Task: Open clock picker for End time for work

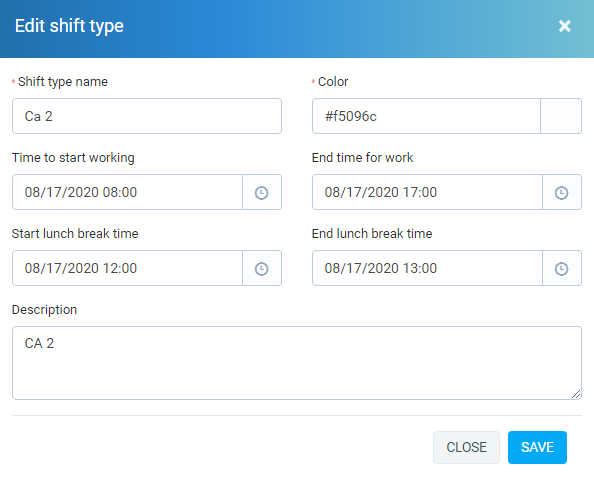Action: coord(562,192)
